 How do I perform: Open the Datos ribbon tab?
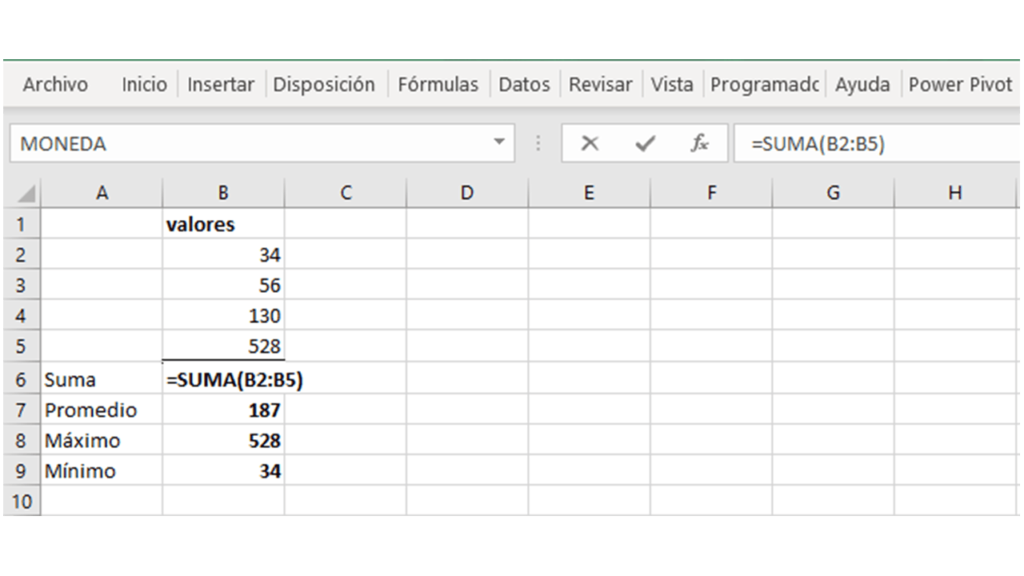pos(524,85)
